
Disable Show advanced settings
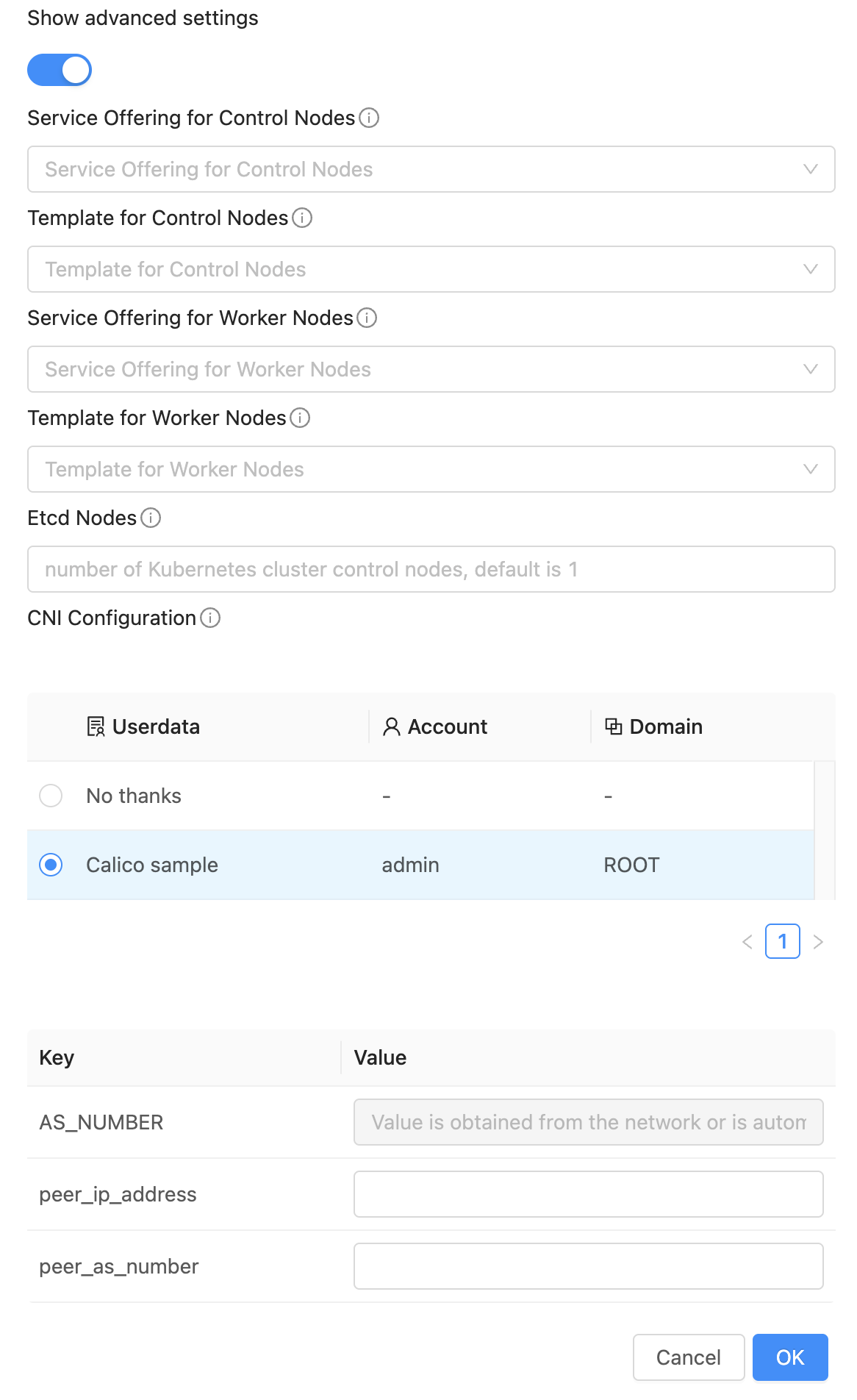[60, 70]
